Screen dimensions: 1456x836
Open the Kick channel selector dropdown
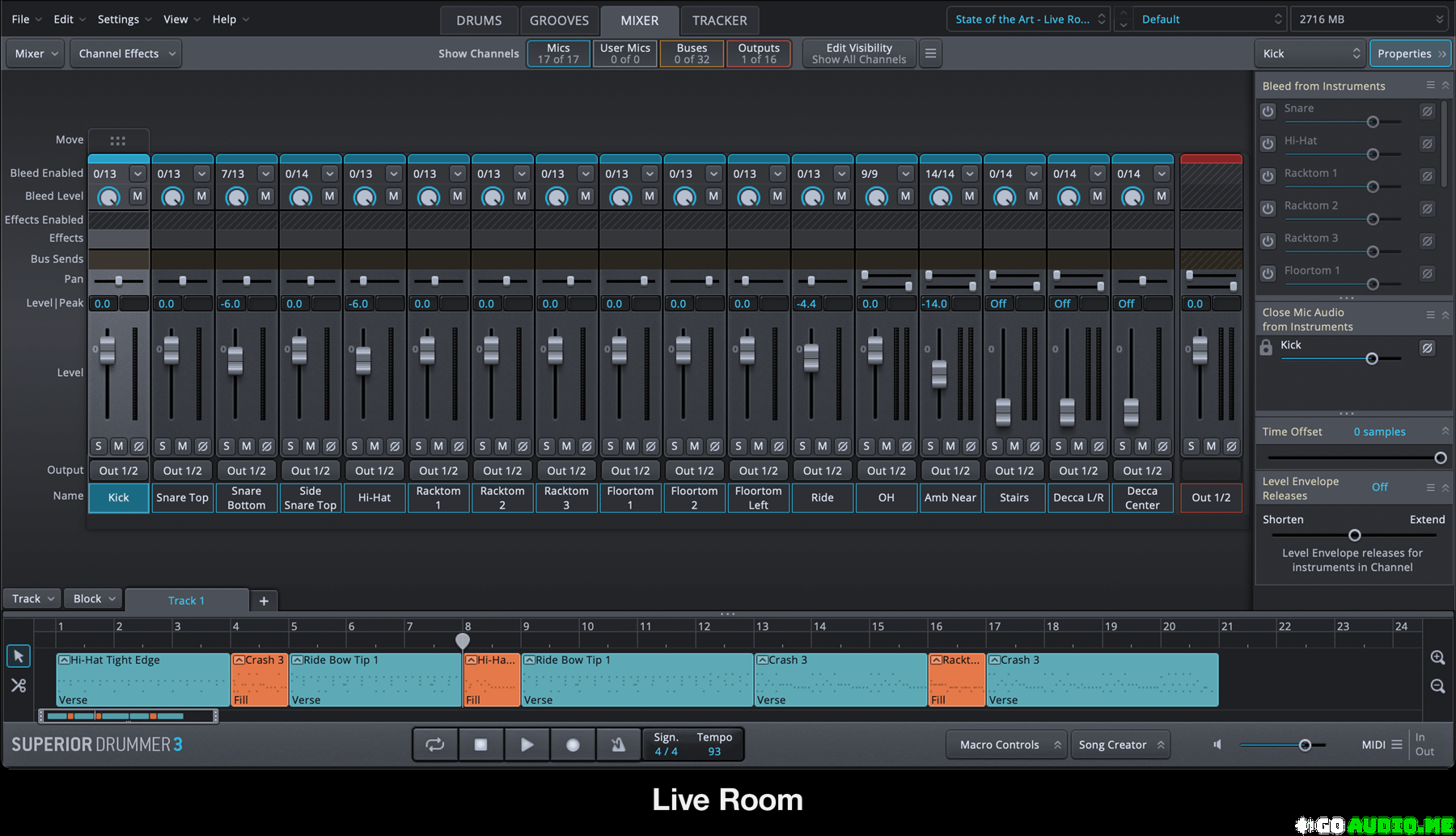pyautogui.click(x=1310, y=53)
